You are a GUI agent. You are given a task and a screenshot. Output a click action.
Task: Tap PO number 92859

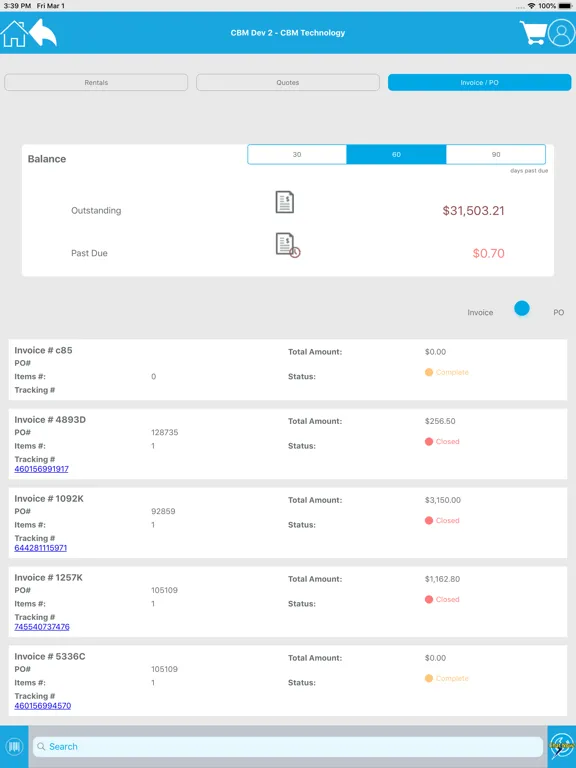163,511
